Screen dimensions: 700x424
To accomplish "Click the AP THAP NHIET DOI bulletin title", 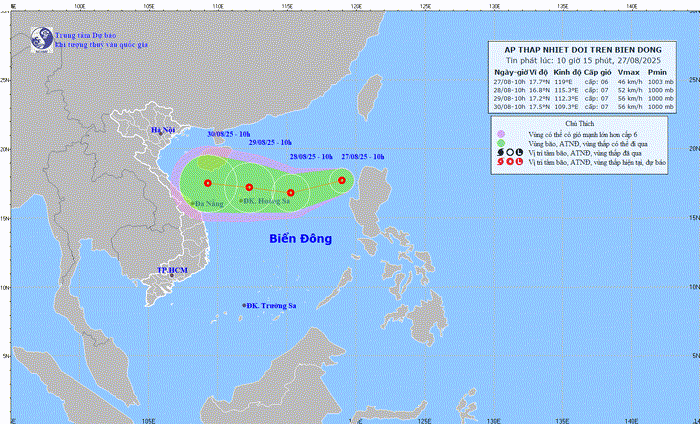I will point(583,50).
